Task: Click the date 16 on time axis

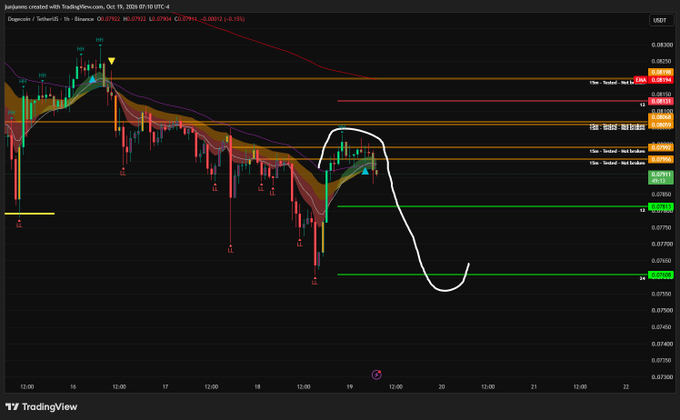Action: 73,387
